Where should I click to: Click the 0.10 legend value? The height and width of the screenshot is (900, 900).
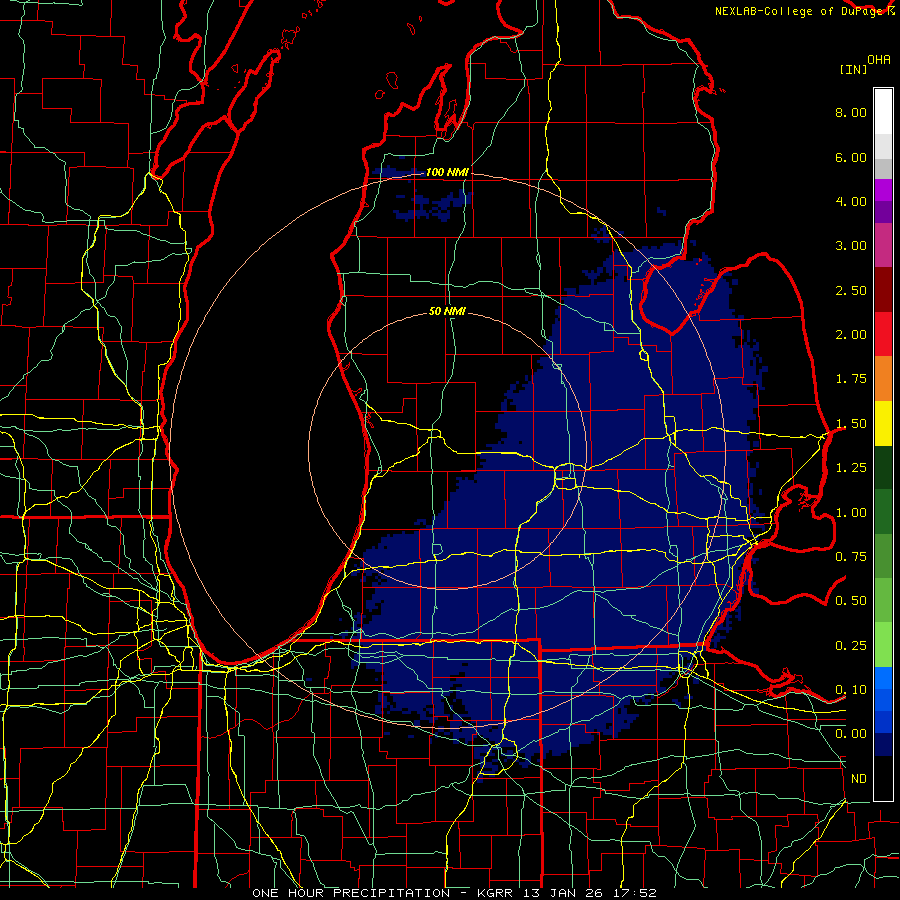[851, 690]
